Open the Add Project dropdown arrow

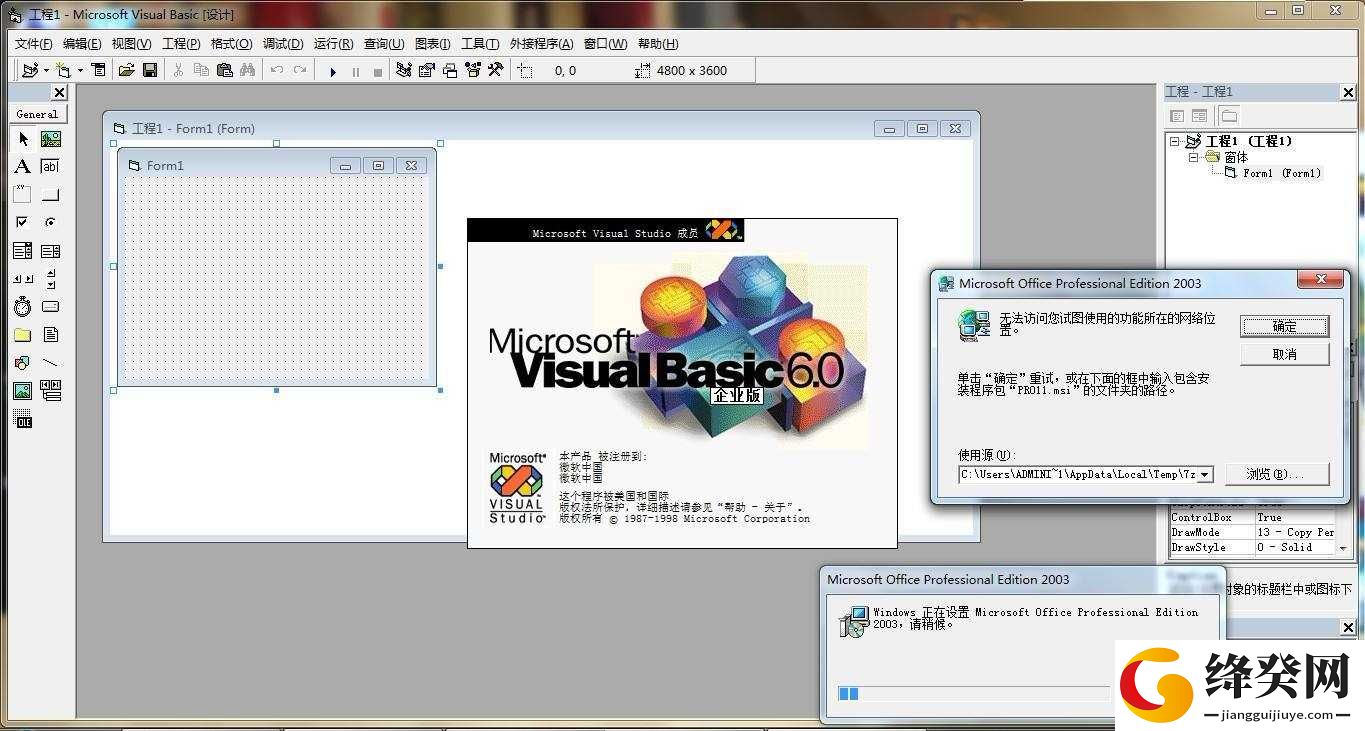pyautogui.click(x=45, y=71)
